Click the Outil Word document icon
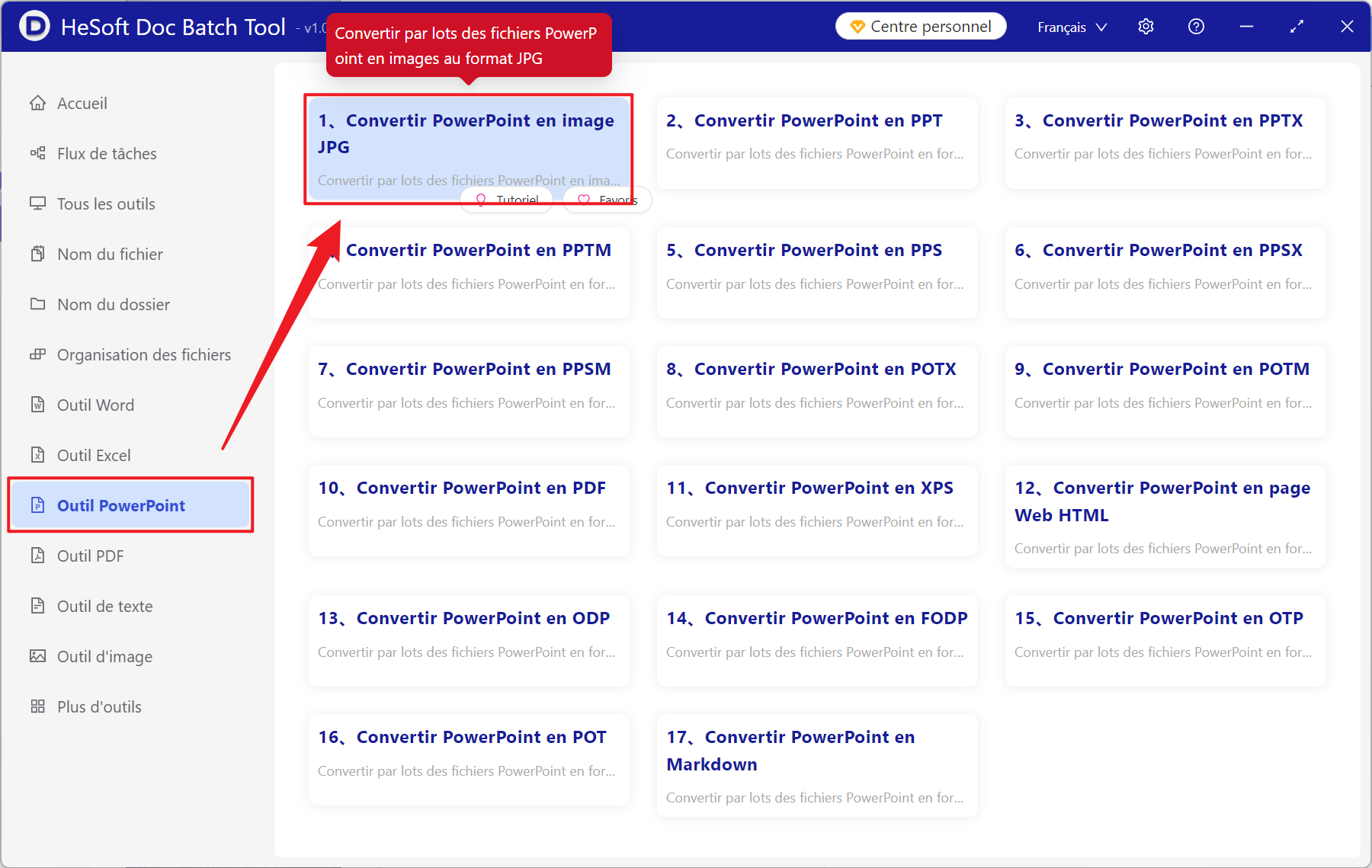 coord(37,405)
